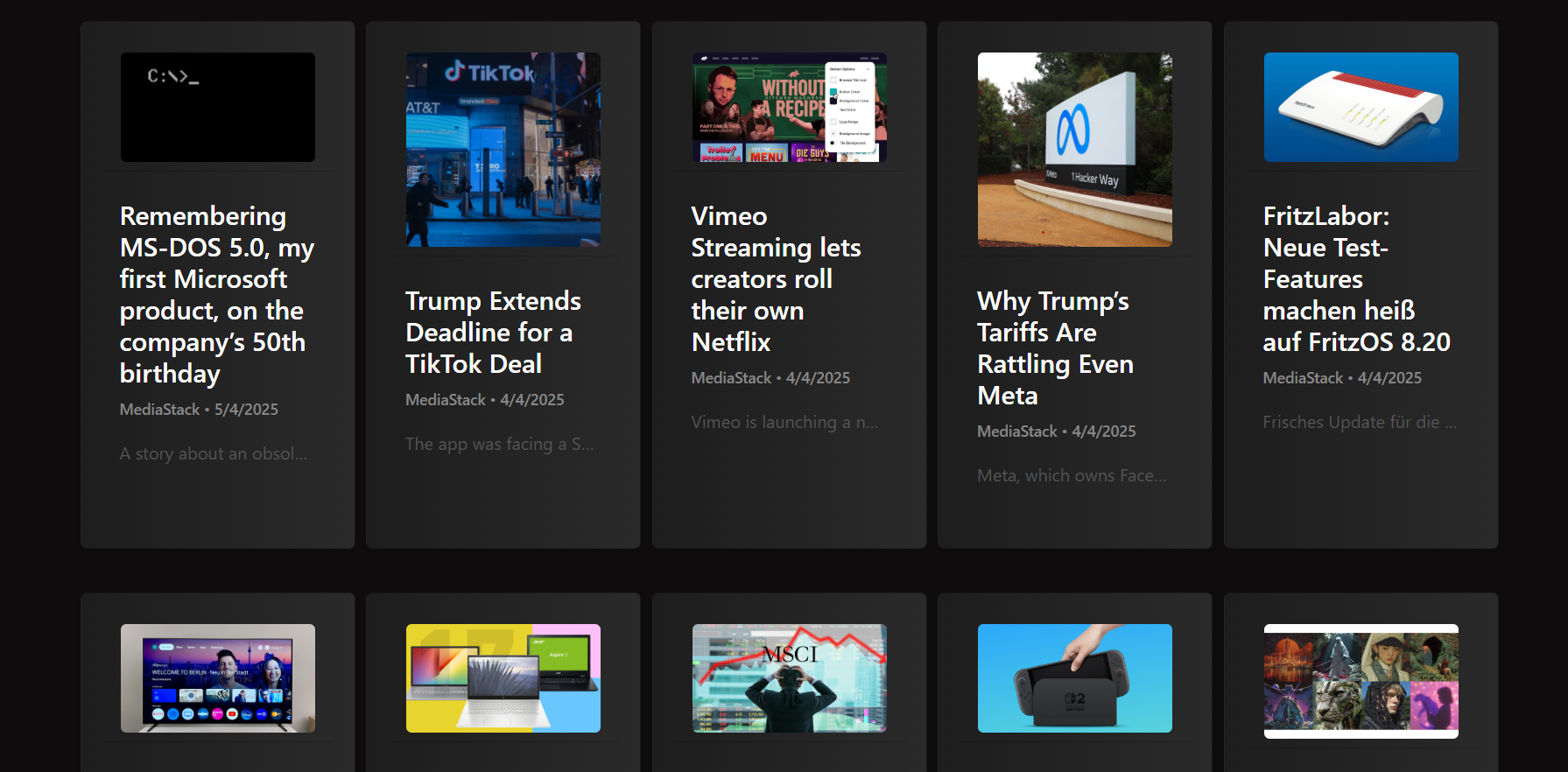Open the MSCI stock crash thumbnail
The image size is (1568, 772).
[789, 678]
